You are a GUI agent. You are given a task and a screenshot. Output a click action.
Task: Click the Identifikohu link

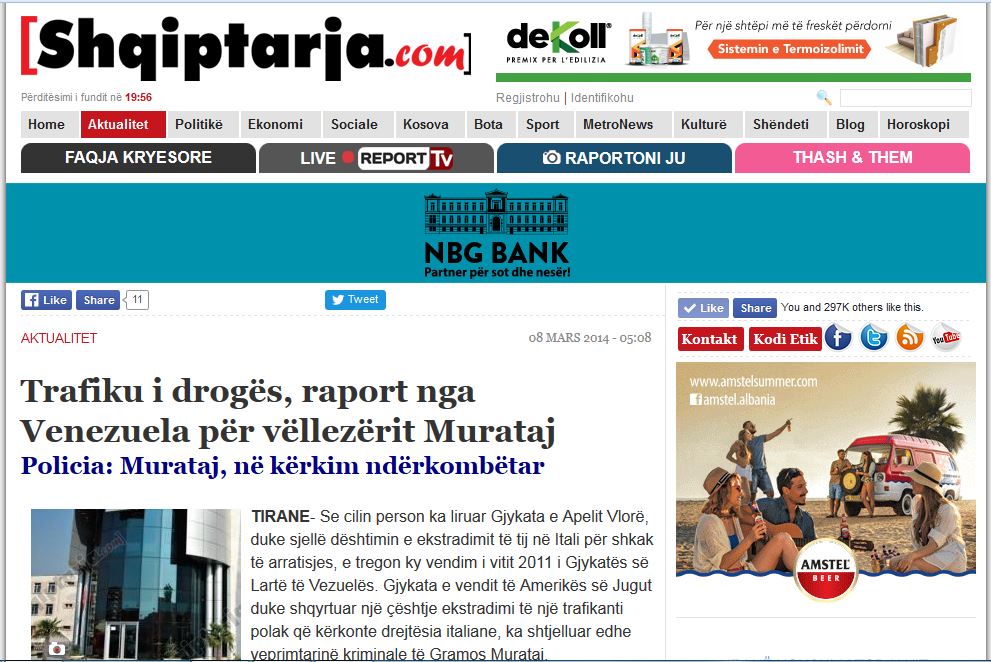click(x=602, y=98)
